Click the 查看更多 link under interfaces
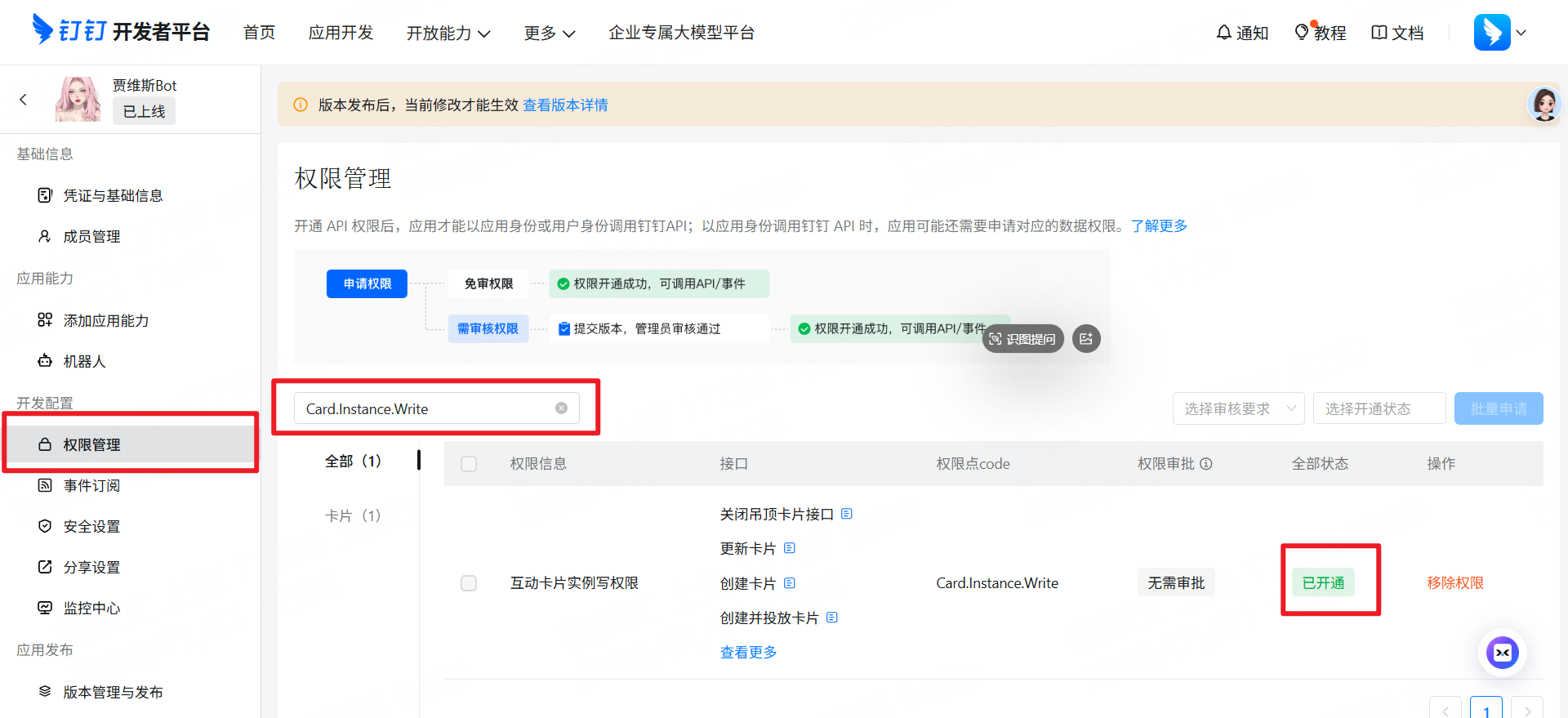The height and width of the screenshot is (718, 1568). pos(748,652)
